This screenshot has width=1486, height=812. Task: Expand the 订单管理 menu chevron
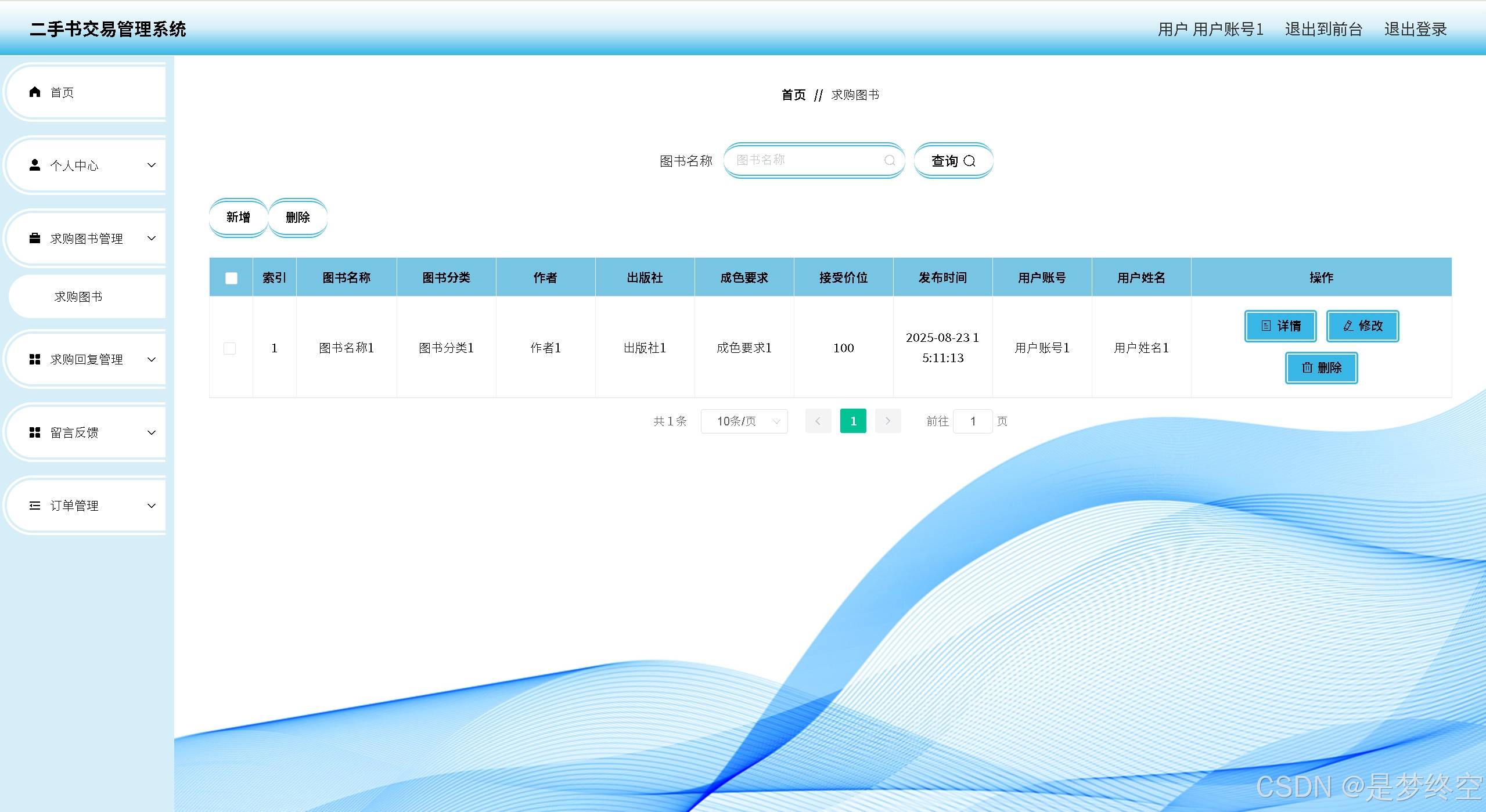(152, 506)
